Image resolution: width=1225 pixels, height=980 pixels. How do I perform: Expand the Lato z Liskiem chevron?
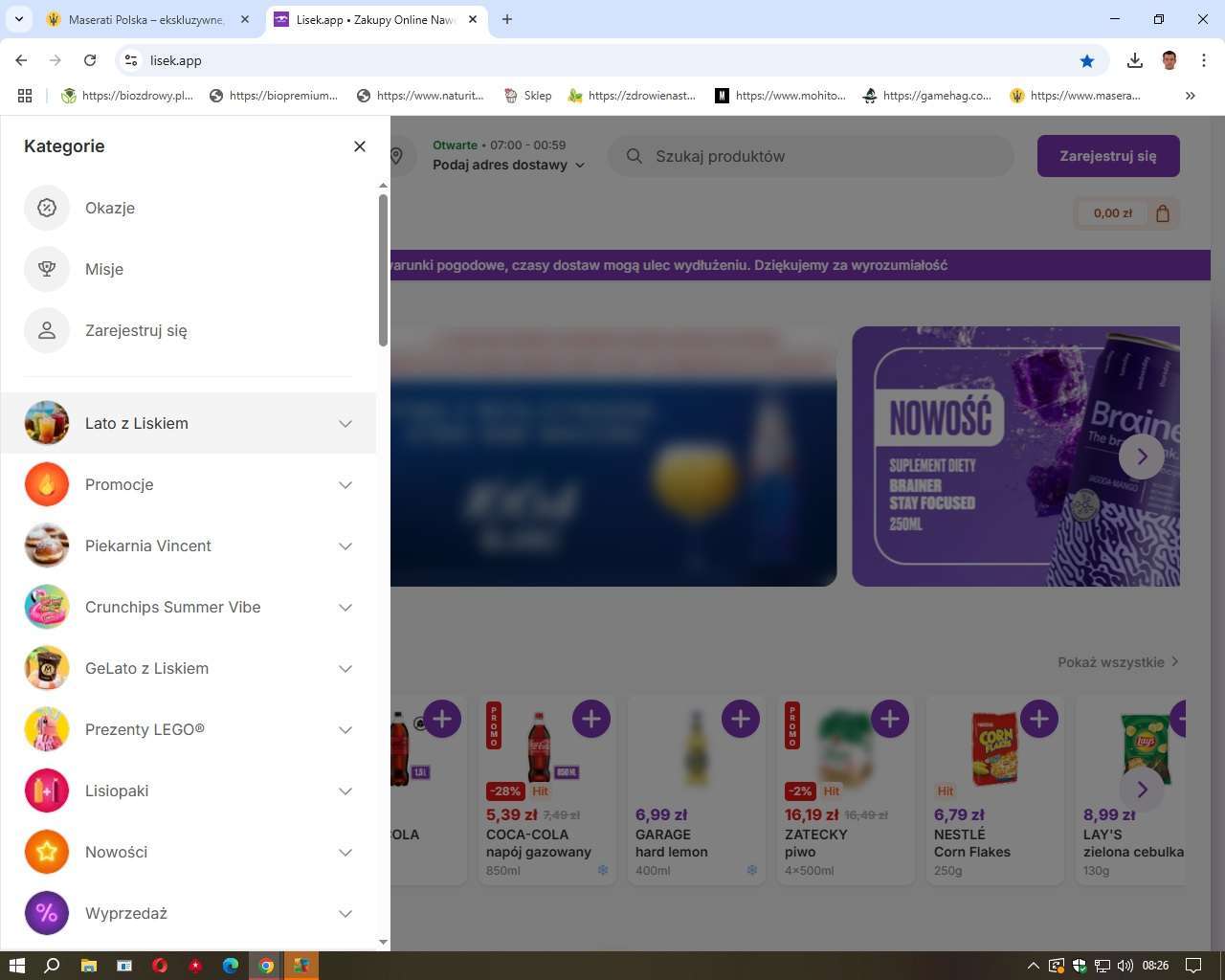pyautogui.click(x=345, y=423)
